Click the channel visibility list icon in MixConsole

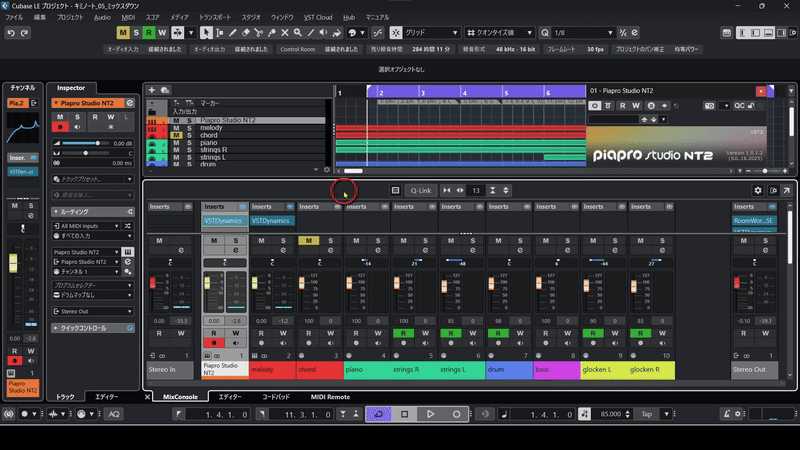tap(395, 190)
